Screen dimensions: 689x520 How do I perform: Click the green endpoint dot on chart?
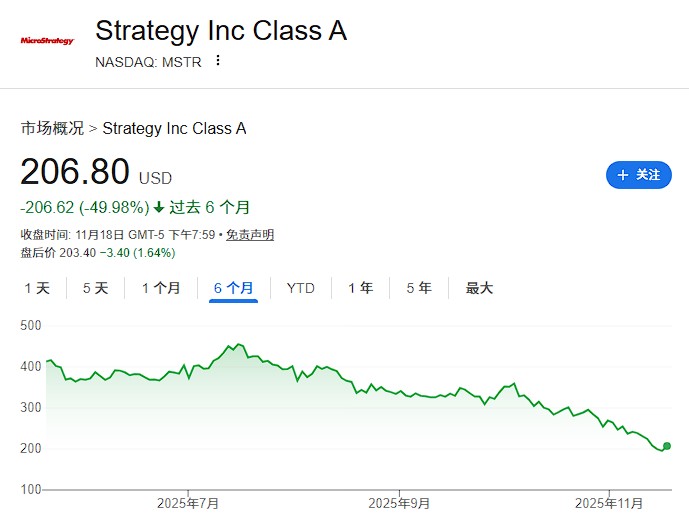[667, 446]
